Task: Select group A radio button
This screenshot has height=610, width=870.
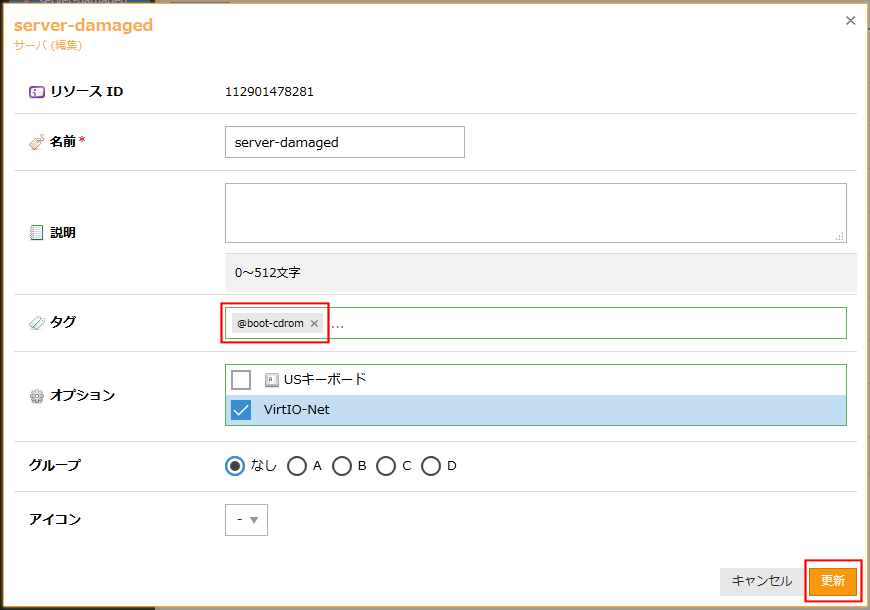Action: [x=297, y=466]
